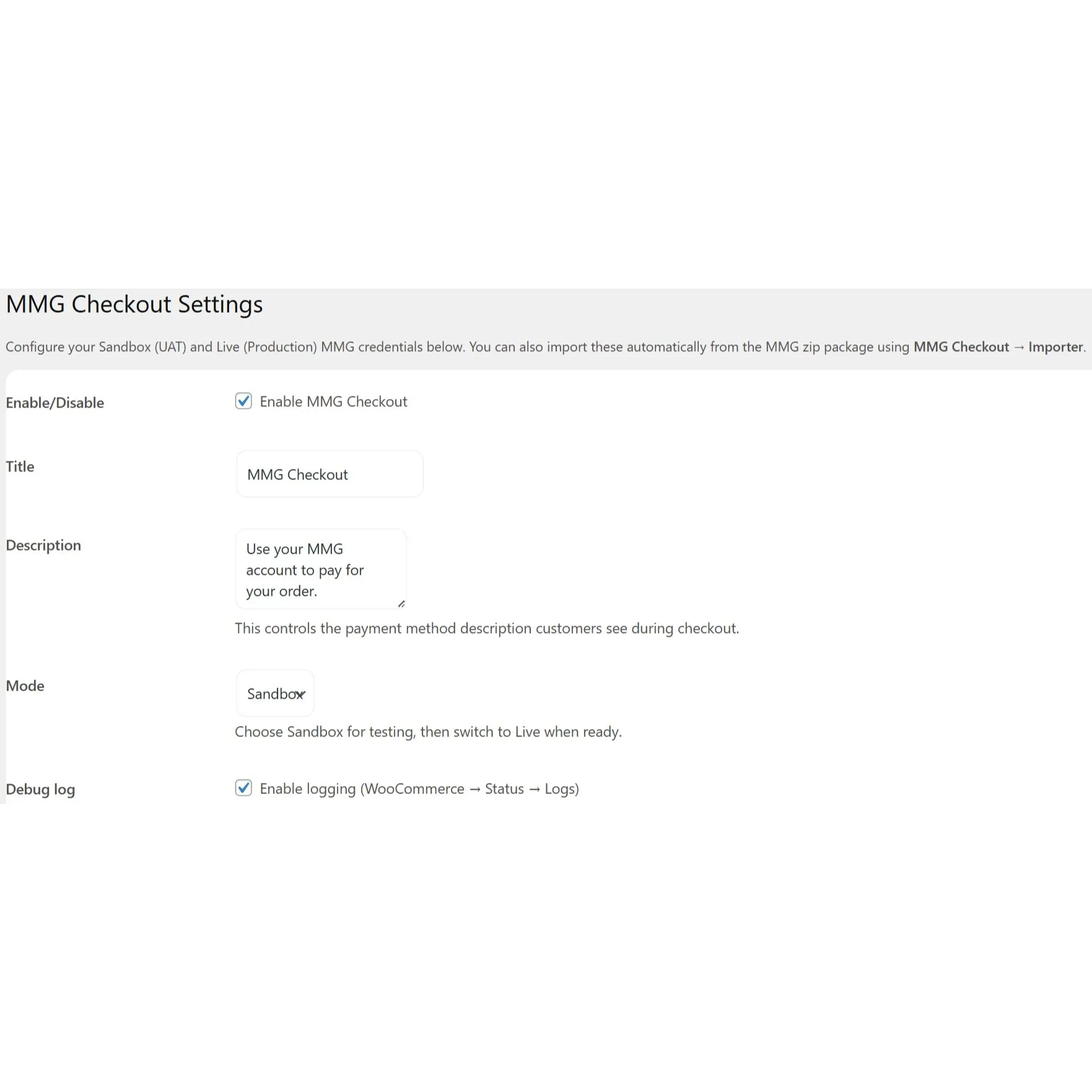Viewport: 1092px width, 1092px height.
Task: Toggle the Enable MMG Checkout checkbox
Action: (243, 401)
